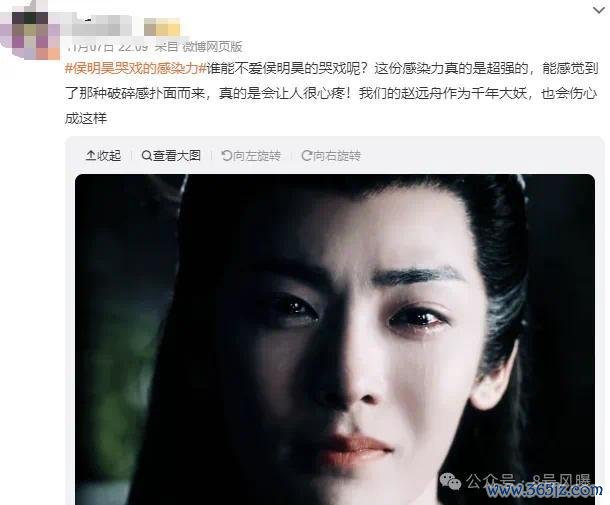Click the post body text paragraph
The width and height of the screenshot is (610, 505).
331,93
